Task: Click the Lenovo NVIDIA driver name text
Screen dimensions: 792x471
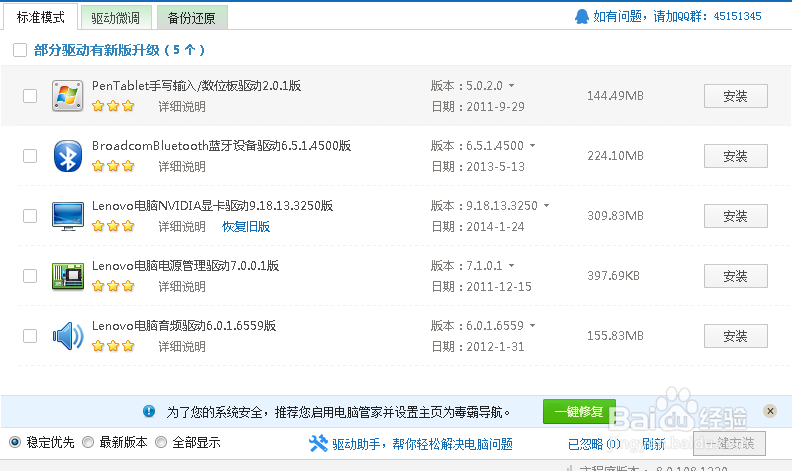Action: (212, 206)
